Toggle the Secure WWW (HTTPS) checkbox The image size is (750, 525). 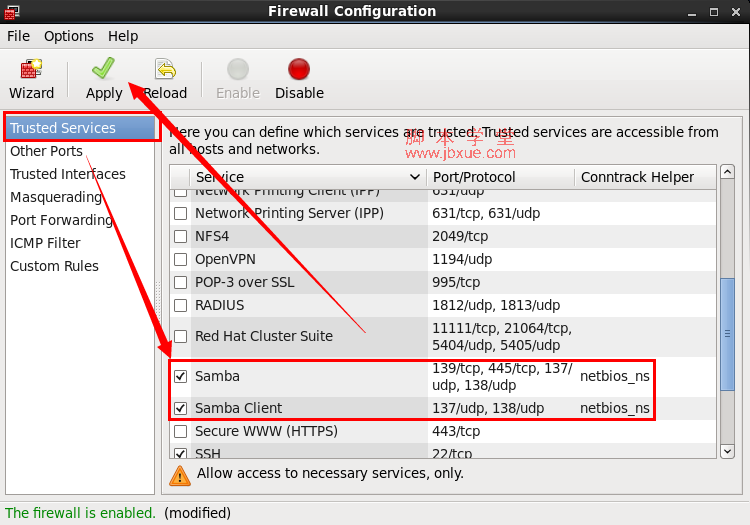click(180, 431)
